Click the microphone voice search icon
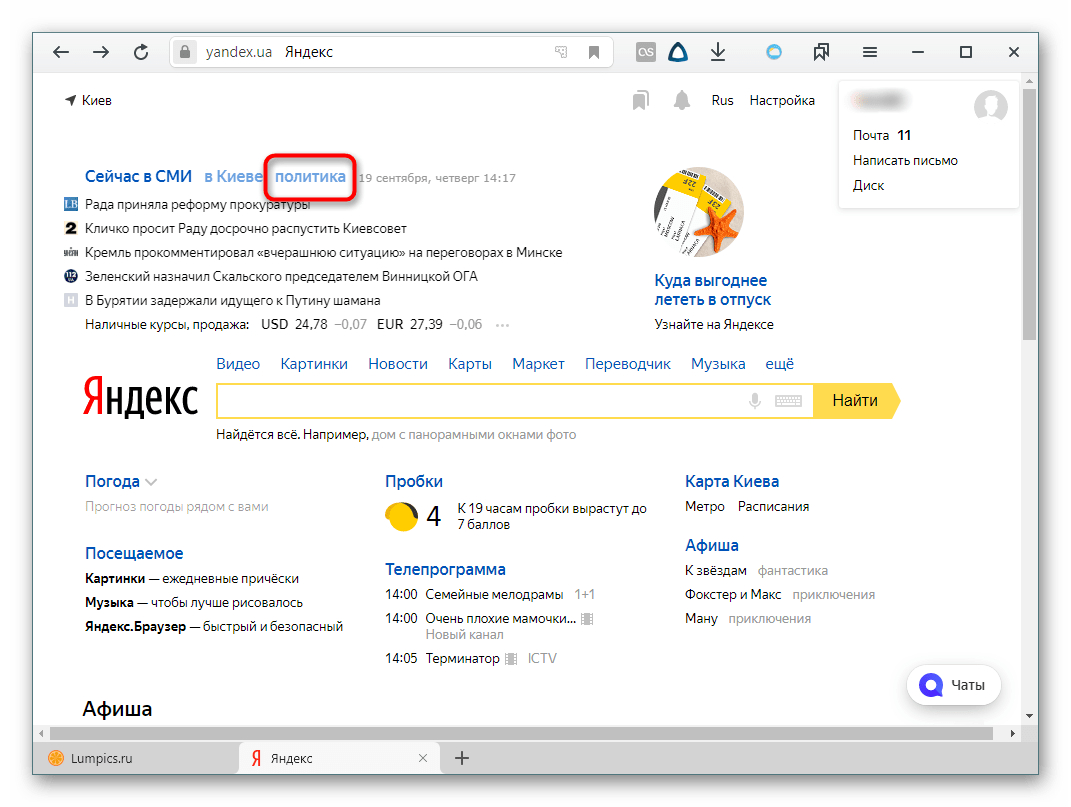Screen dimensions: 1071x807 [x=755, y=401]
